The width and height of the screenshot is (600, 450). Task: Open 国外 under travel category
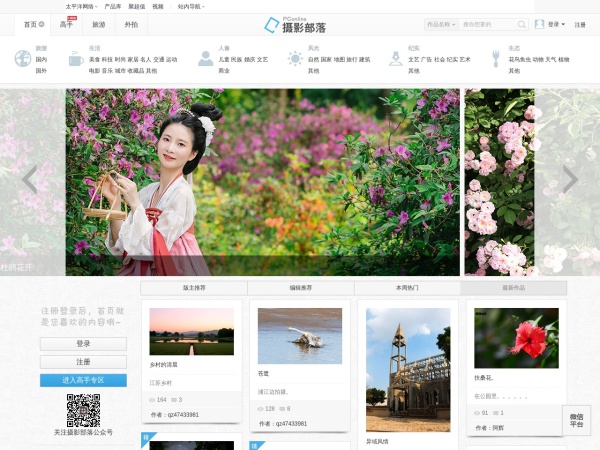pos(41,71)
